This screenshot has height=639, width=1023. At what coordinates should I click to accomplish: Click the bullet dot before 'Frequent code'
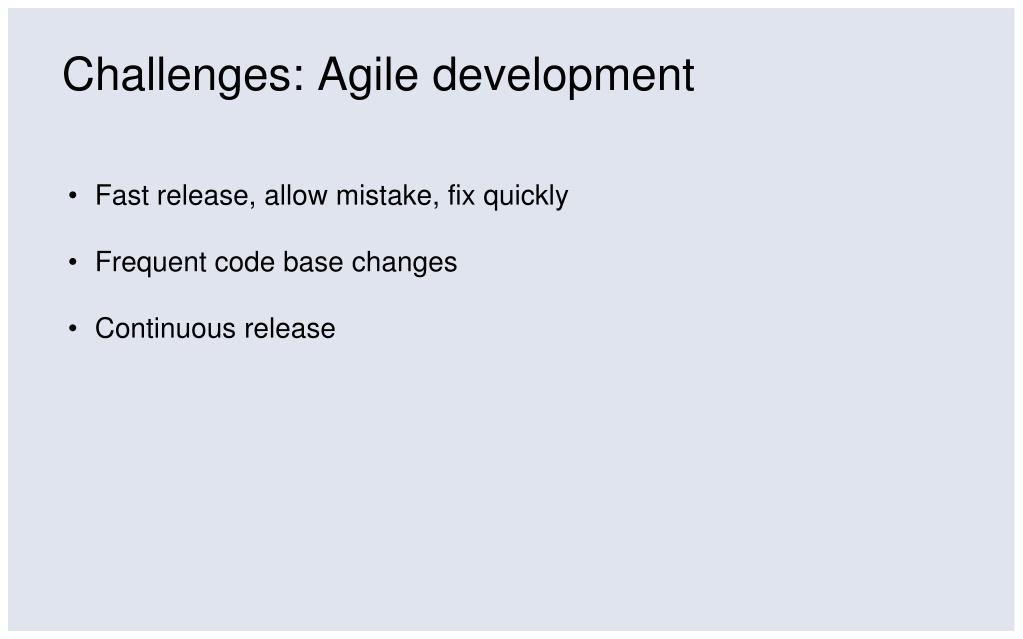click(x=72, y=262)
